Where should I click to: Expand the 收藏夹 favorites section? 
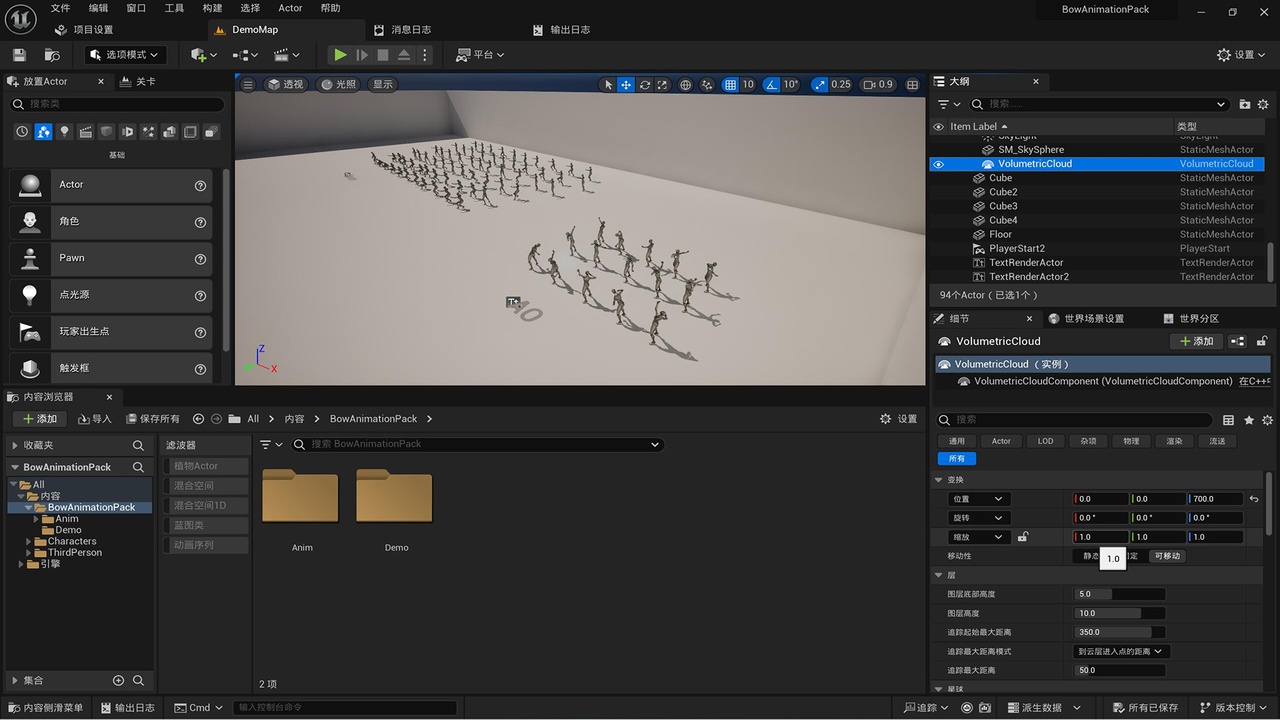[15, 445]
